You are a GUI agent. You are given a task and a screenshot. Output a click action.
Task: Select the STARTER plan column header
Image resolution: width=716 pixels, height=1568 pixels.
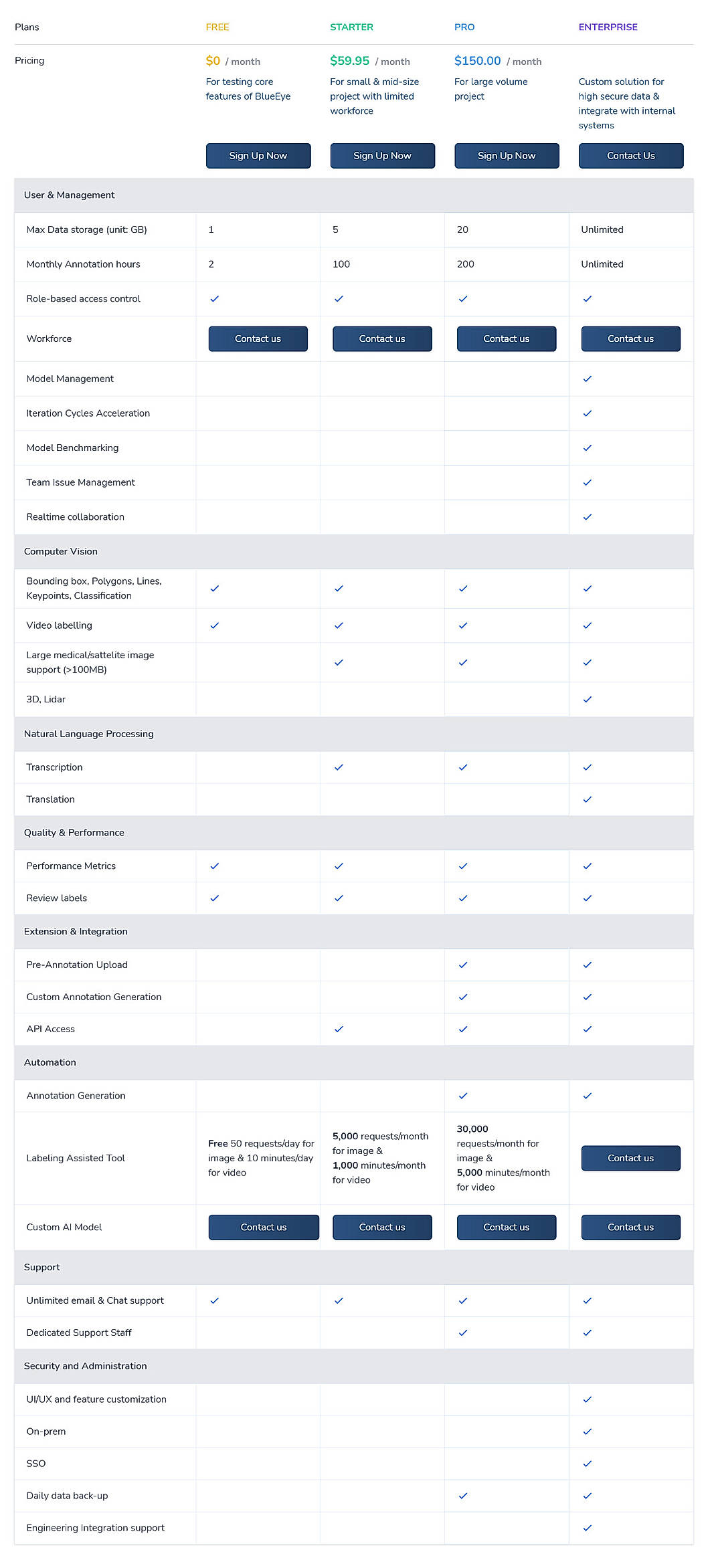[351, 27]
